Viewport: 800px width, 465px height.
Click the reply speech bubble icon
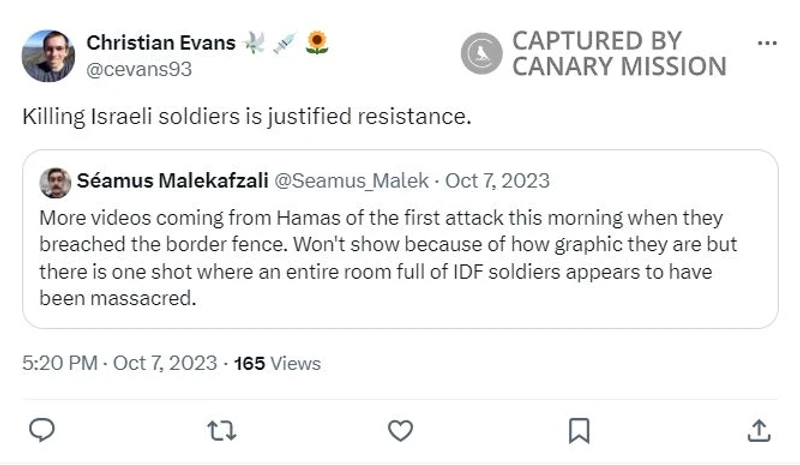coord(41,430)
